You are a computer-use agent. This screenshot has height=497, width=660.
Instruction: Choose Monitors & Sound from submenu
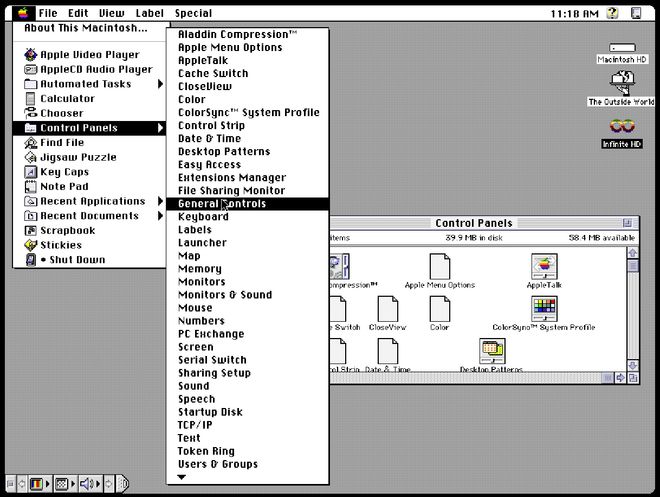click(248, 295)
